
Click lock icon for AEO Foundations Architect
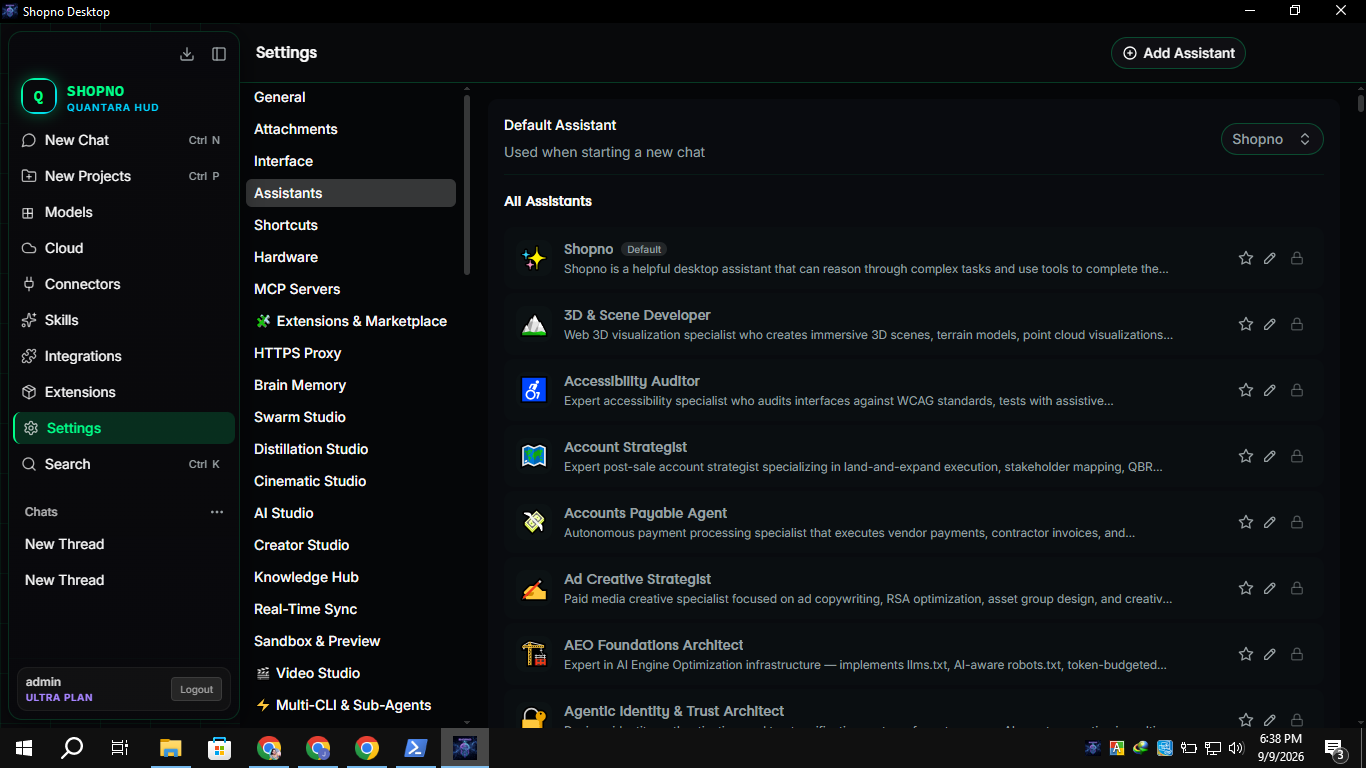[1297, 654]
